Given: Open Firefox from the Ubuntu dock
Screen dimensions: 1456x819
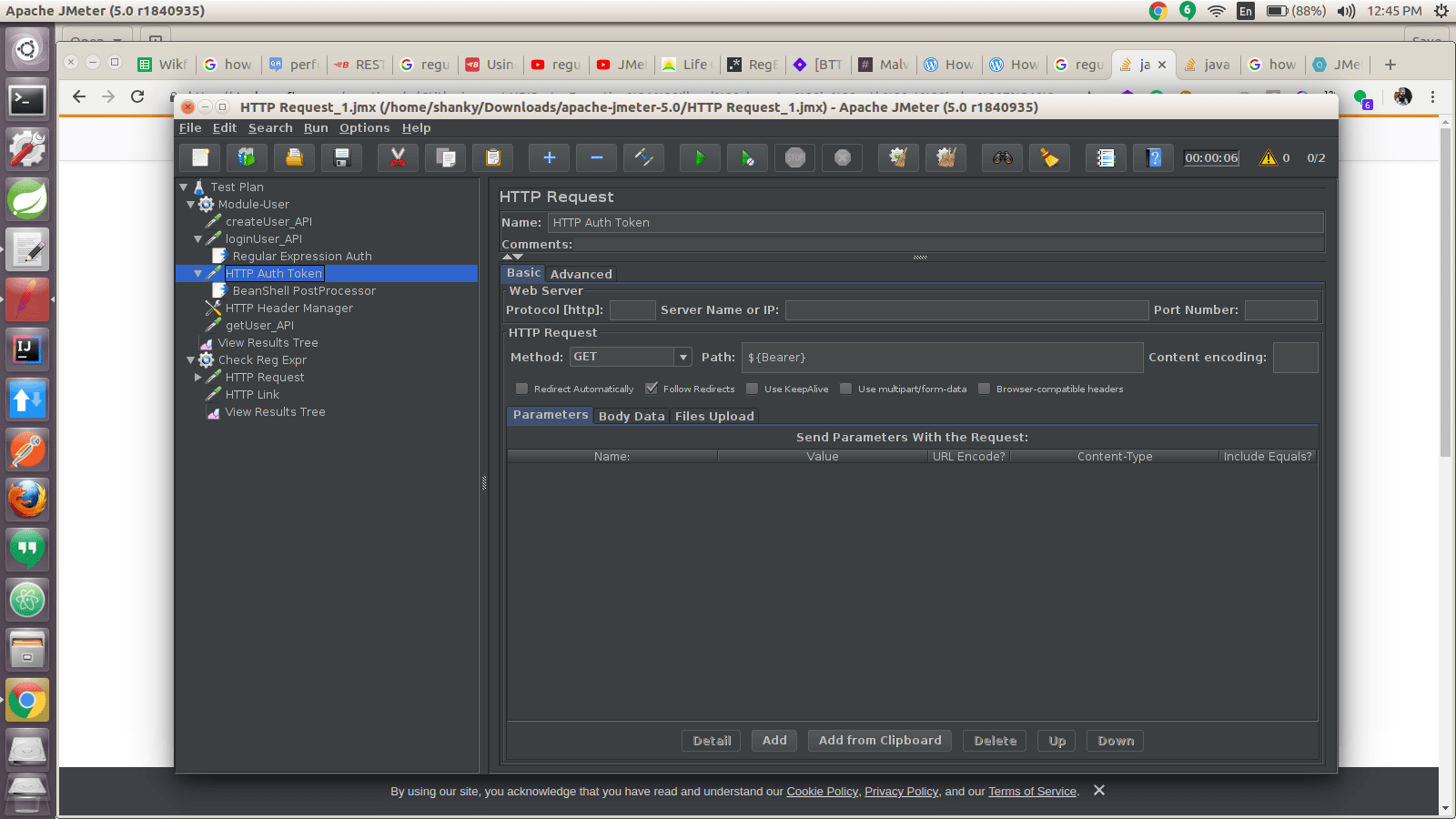Looking at the screenshot, I should point(27,500).
